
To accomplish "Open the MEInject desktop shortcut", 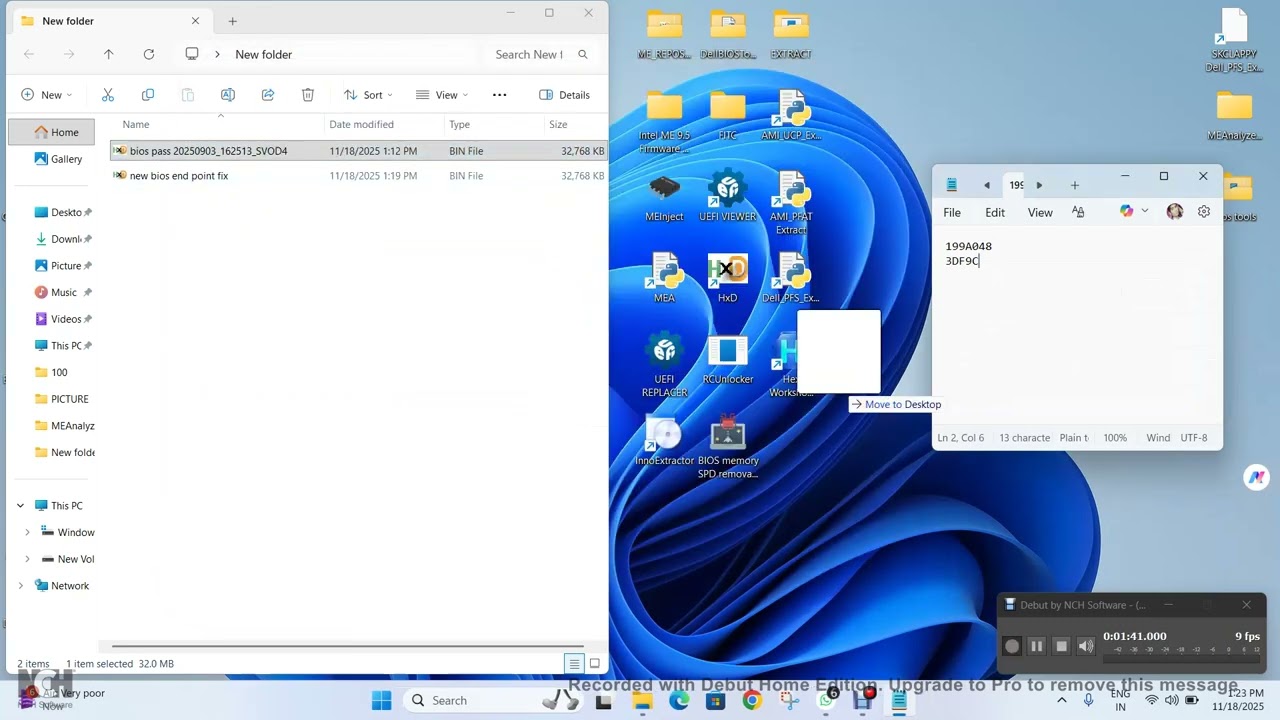I will [664, 197].
